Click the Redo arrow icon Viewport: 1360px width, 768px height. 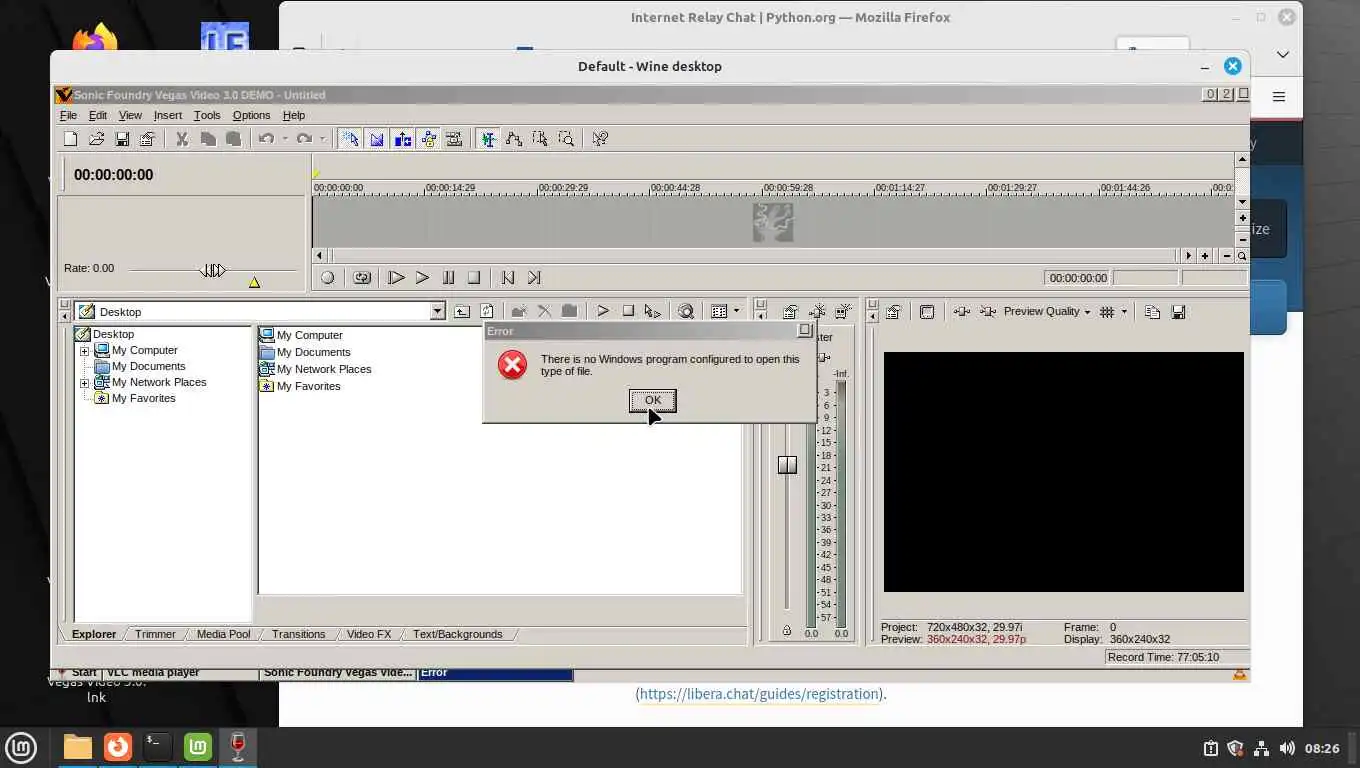point(304,139)
